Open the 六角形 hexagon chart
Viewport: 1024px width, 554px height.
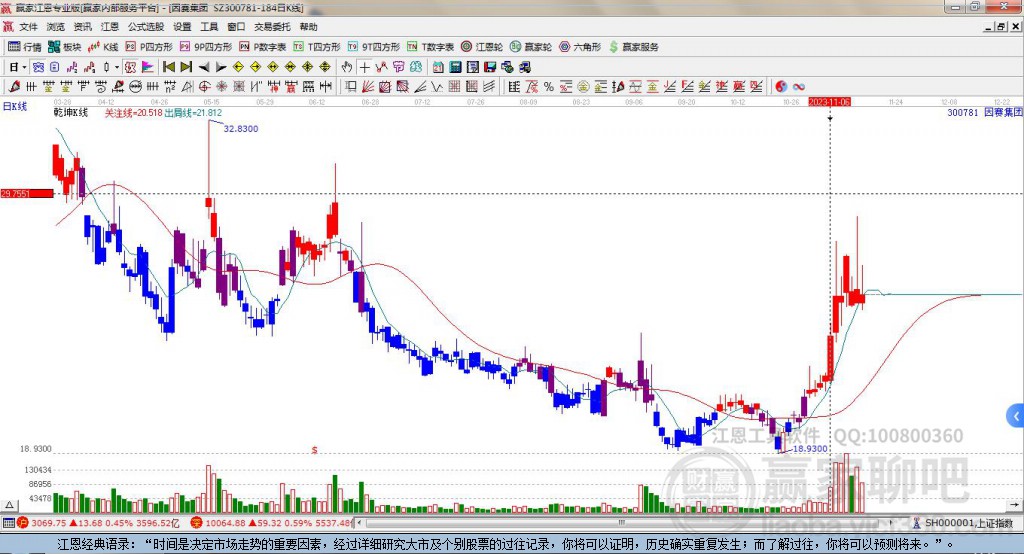580,47
